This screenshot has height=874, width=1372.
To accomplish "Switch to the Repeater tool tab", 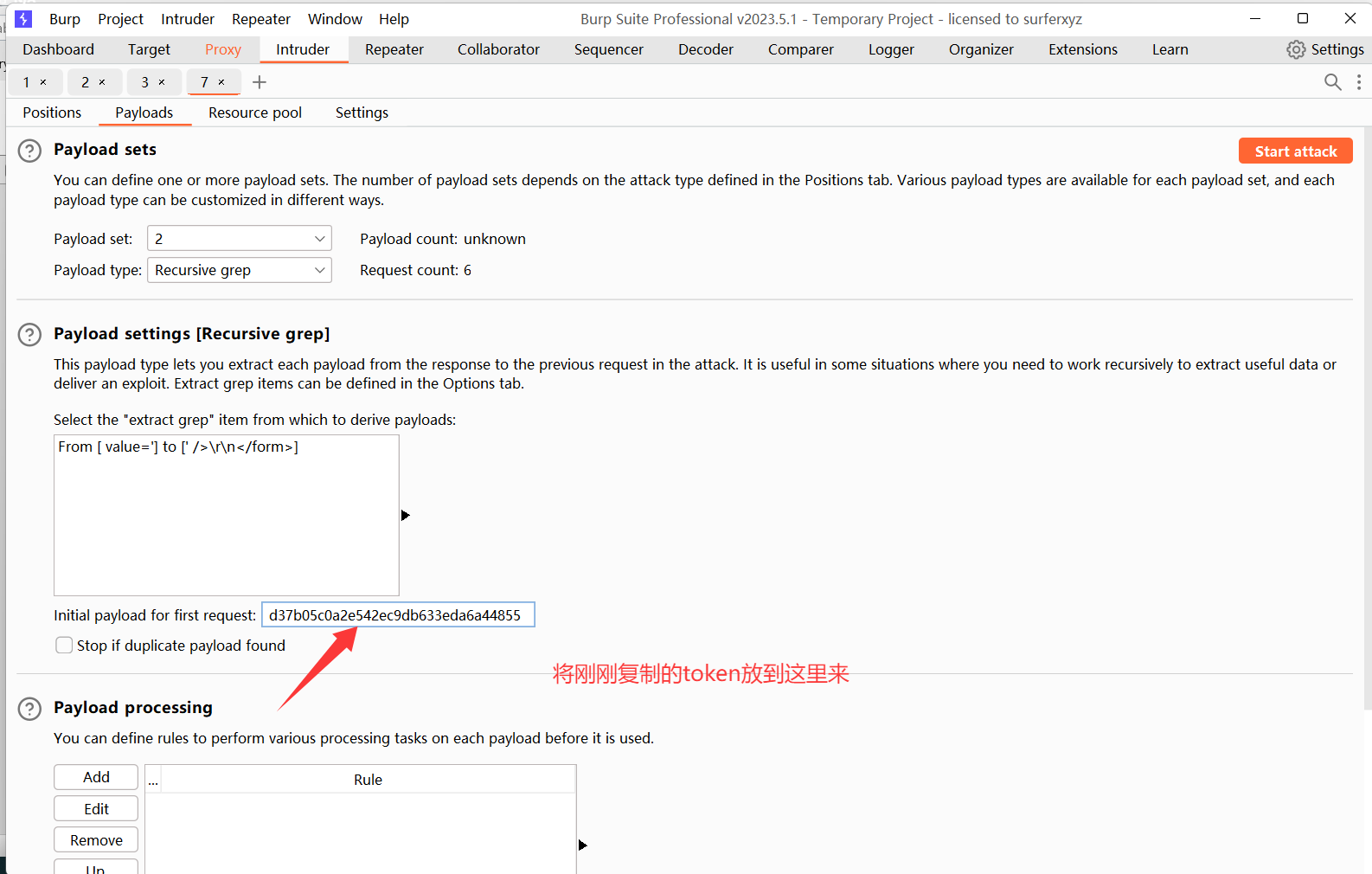I will click(x=394, y=49).
